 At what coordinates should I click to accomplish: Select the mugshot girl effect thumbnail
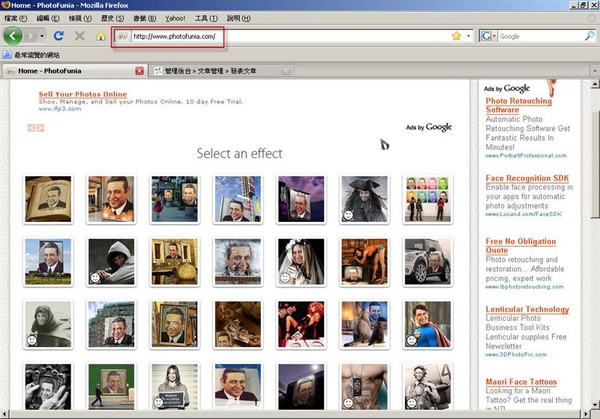(175, 386)
